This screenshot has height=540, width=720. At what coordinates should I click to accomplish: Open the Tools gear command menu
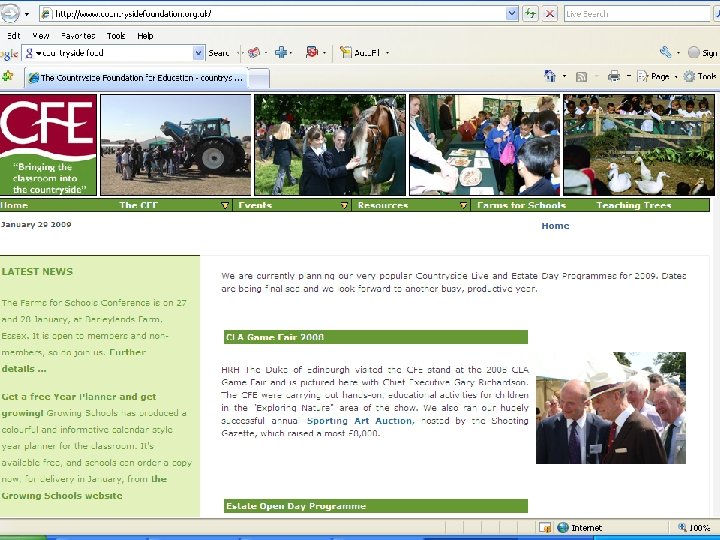pyautogui.click(x=700, y=77)
